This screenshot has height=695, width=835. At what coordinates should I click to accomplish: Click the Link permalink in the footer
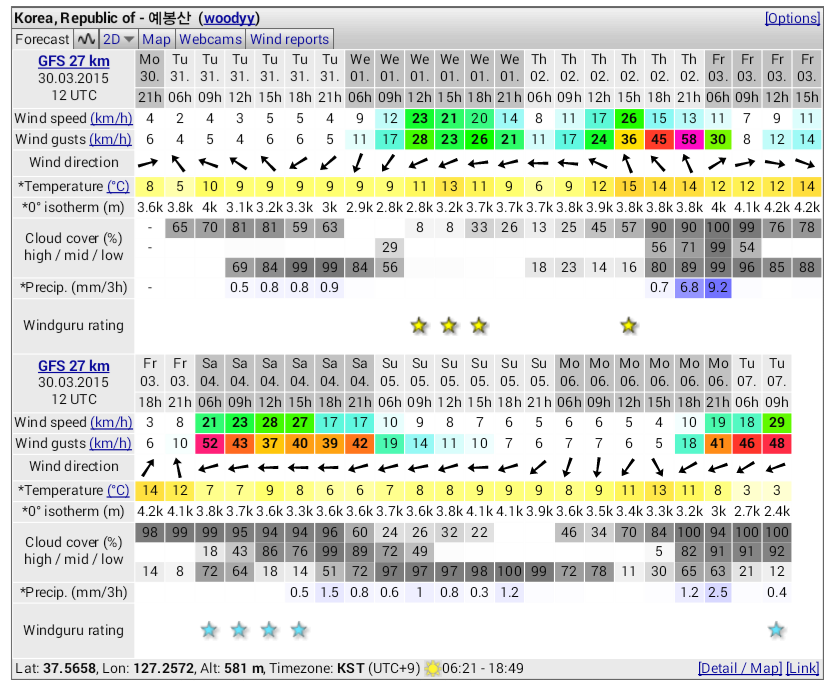(803, 668)
